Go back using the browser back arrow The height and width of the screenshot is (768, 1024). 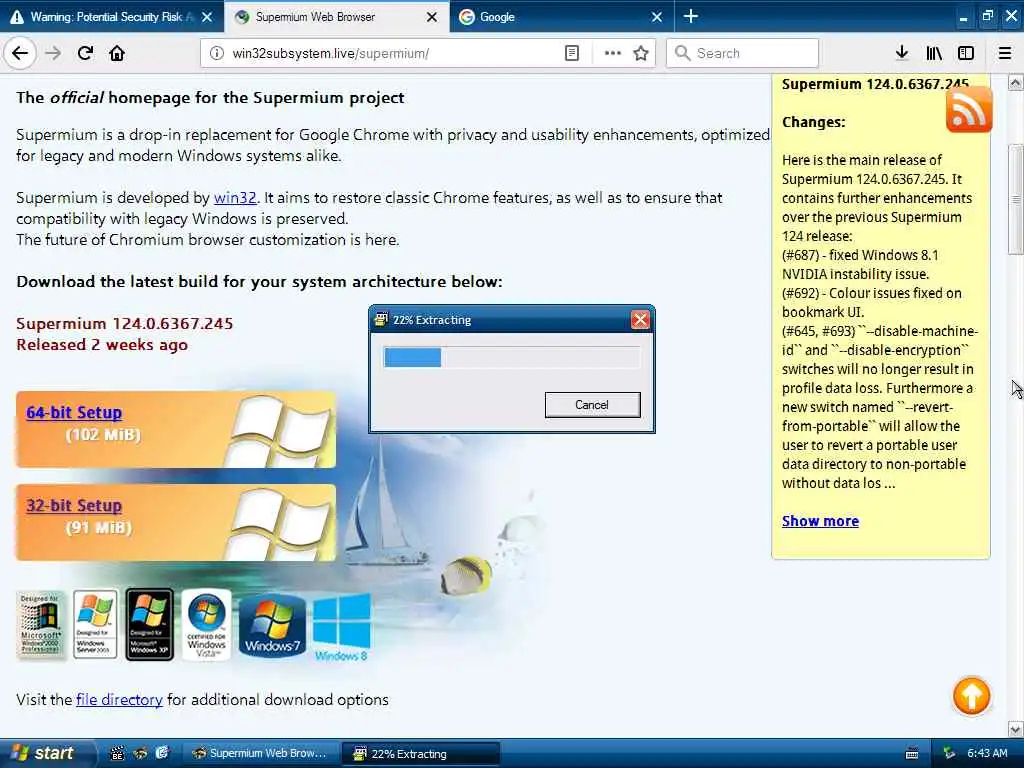[20, 53]
